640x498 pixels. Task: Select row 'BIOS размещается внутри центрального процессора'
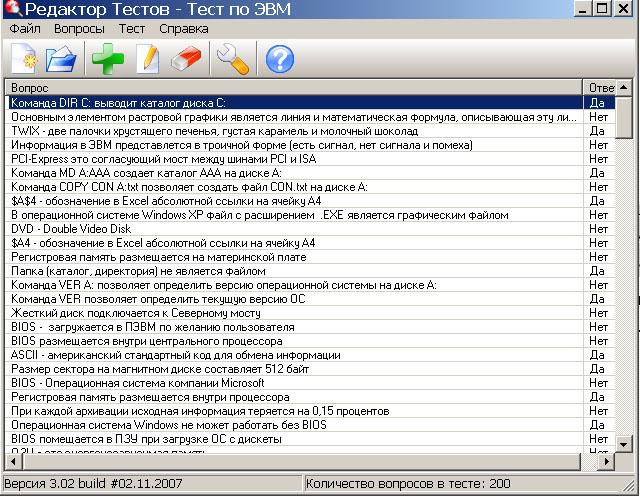310,341
